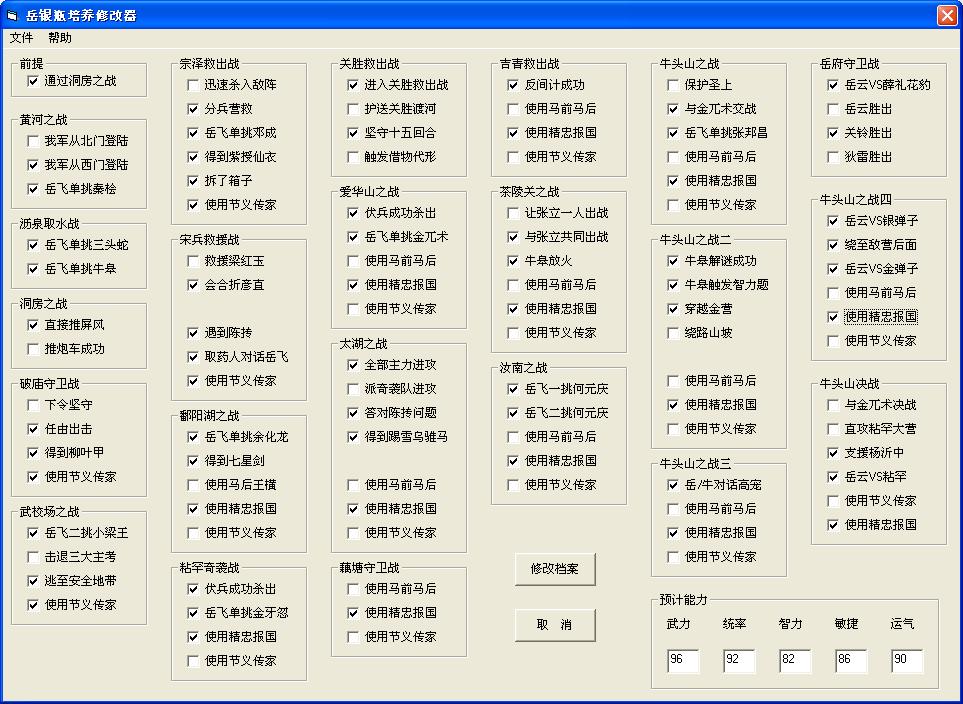The height and width of the screenshot is (704, 963).
Task: Uncheck 与张立共同出战 checkbox
Action: 513,237
